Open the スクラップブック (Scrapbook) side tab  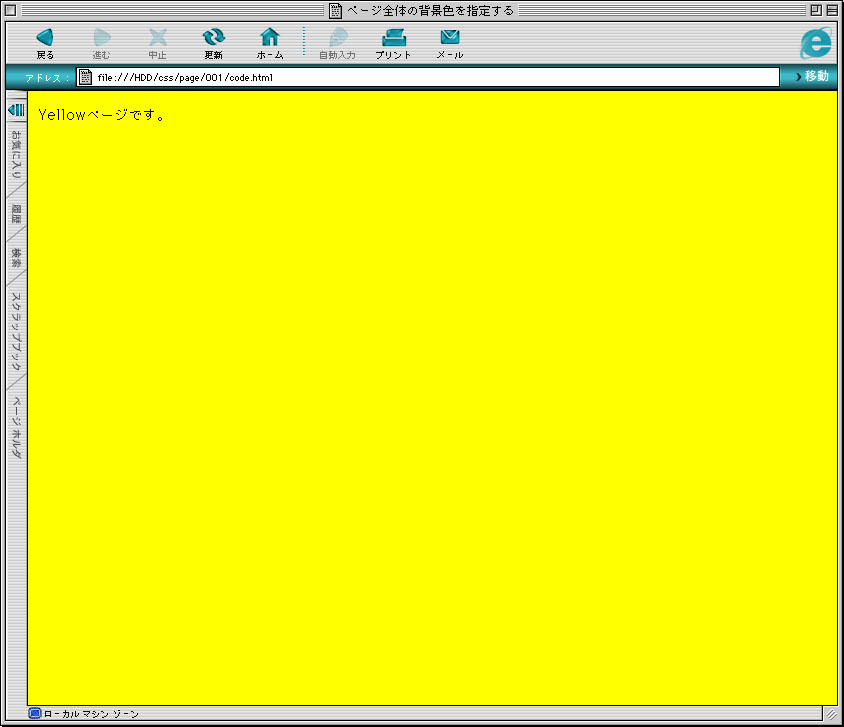16,331
